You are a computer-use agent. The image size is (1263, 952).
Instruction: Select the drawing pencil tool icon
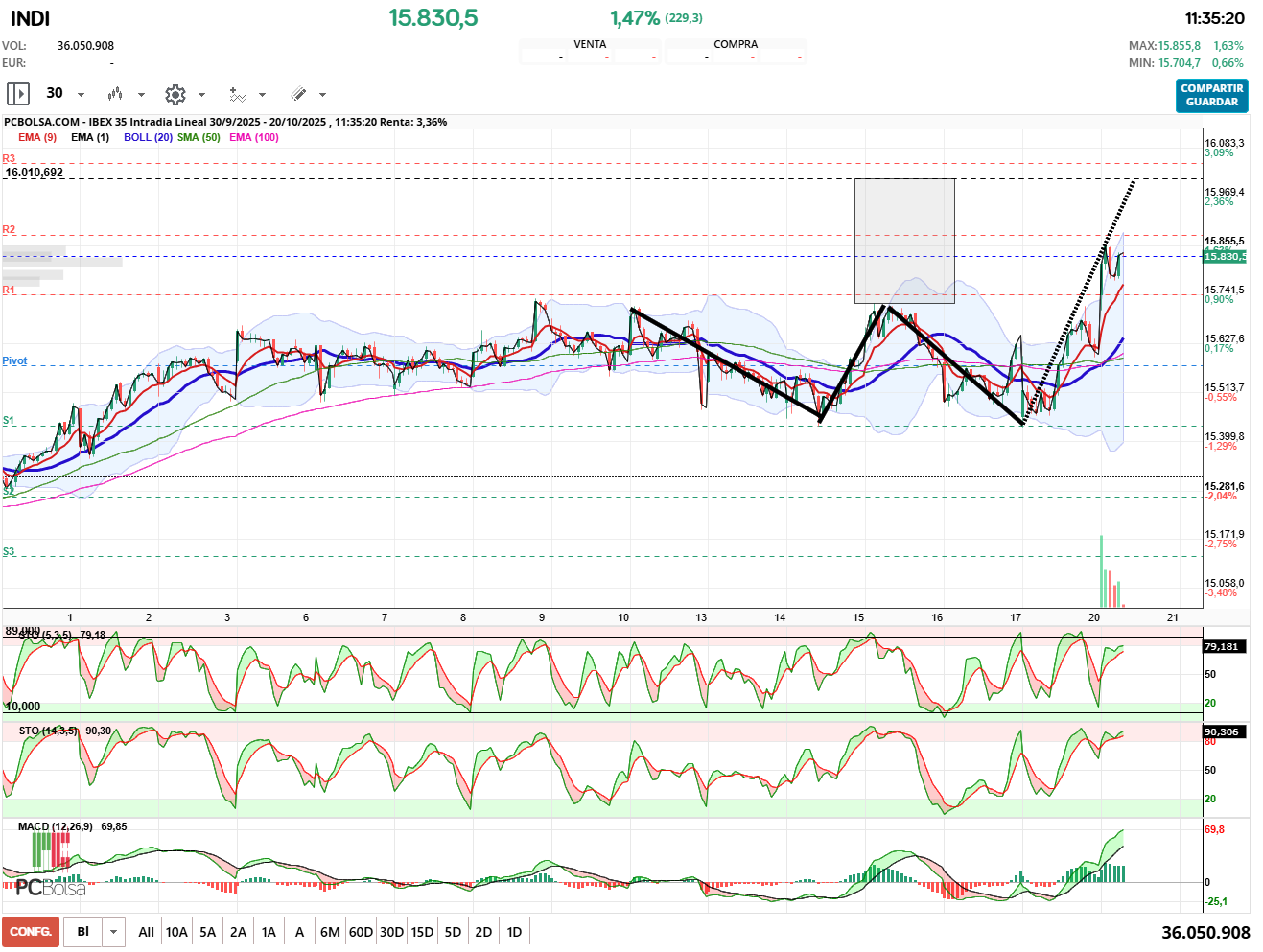pyautogui.click(x=298, y=94)
